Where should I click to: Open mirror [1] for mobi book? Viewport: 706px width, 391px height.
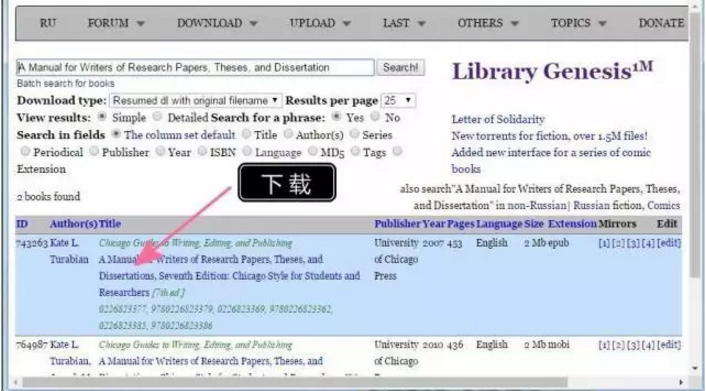click(604, 345)
